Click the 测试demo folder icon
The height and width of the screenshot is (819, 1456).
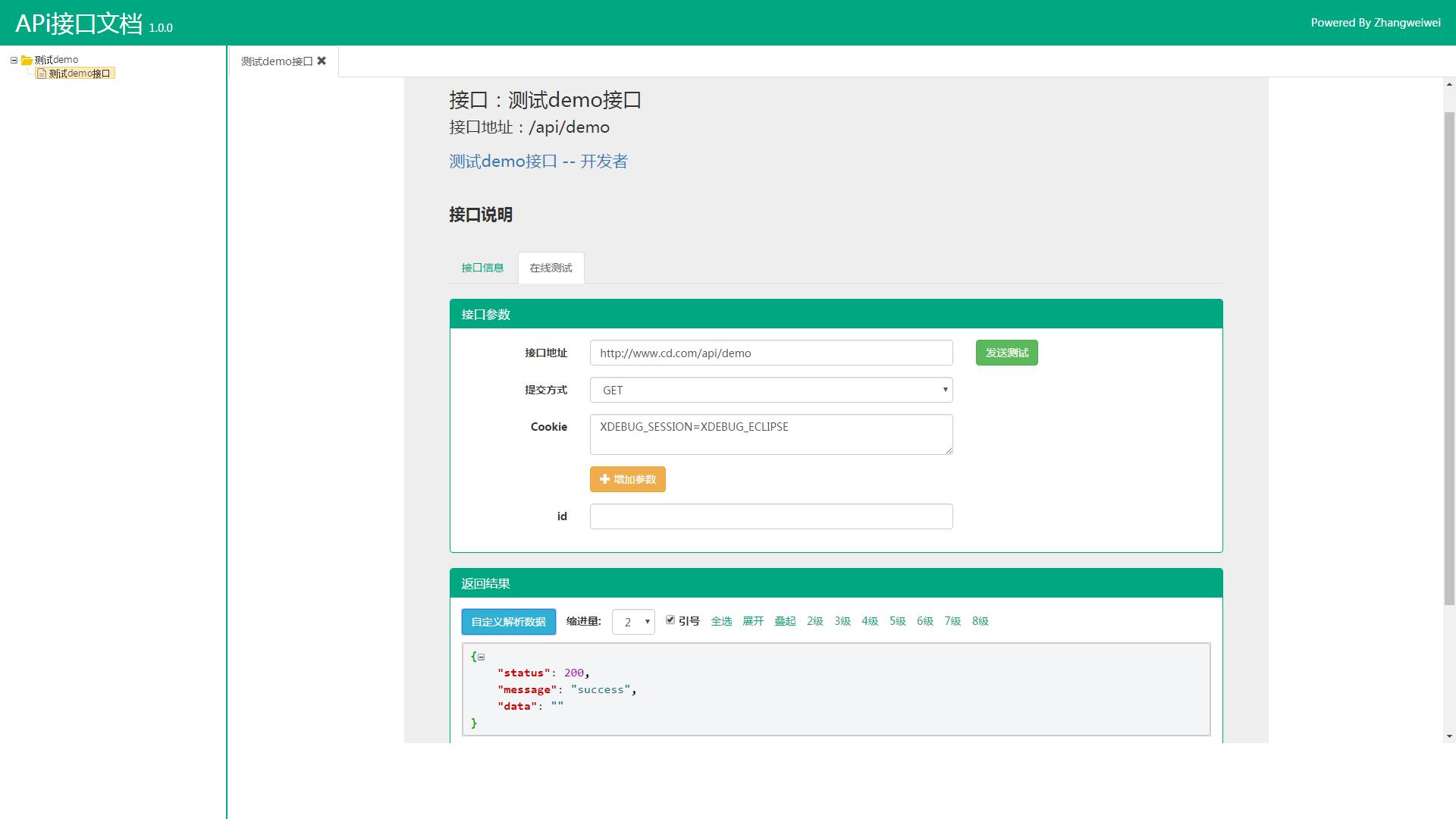pyautogui.click(x=27, y=60)
